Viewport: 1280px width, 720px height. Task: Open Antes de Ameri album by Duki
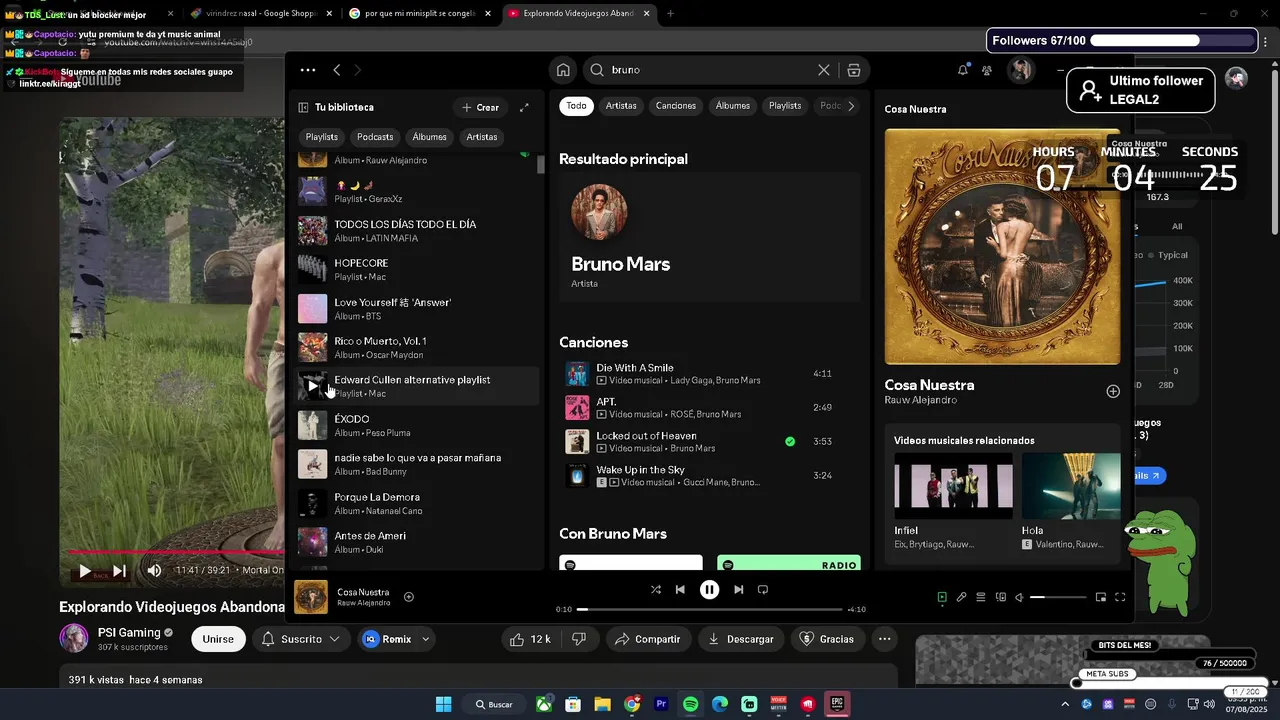(x=418, y=542)
